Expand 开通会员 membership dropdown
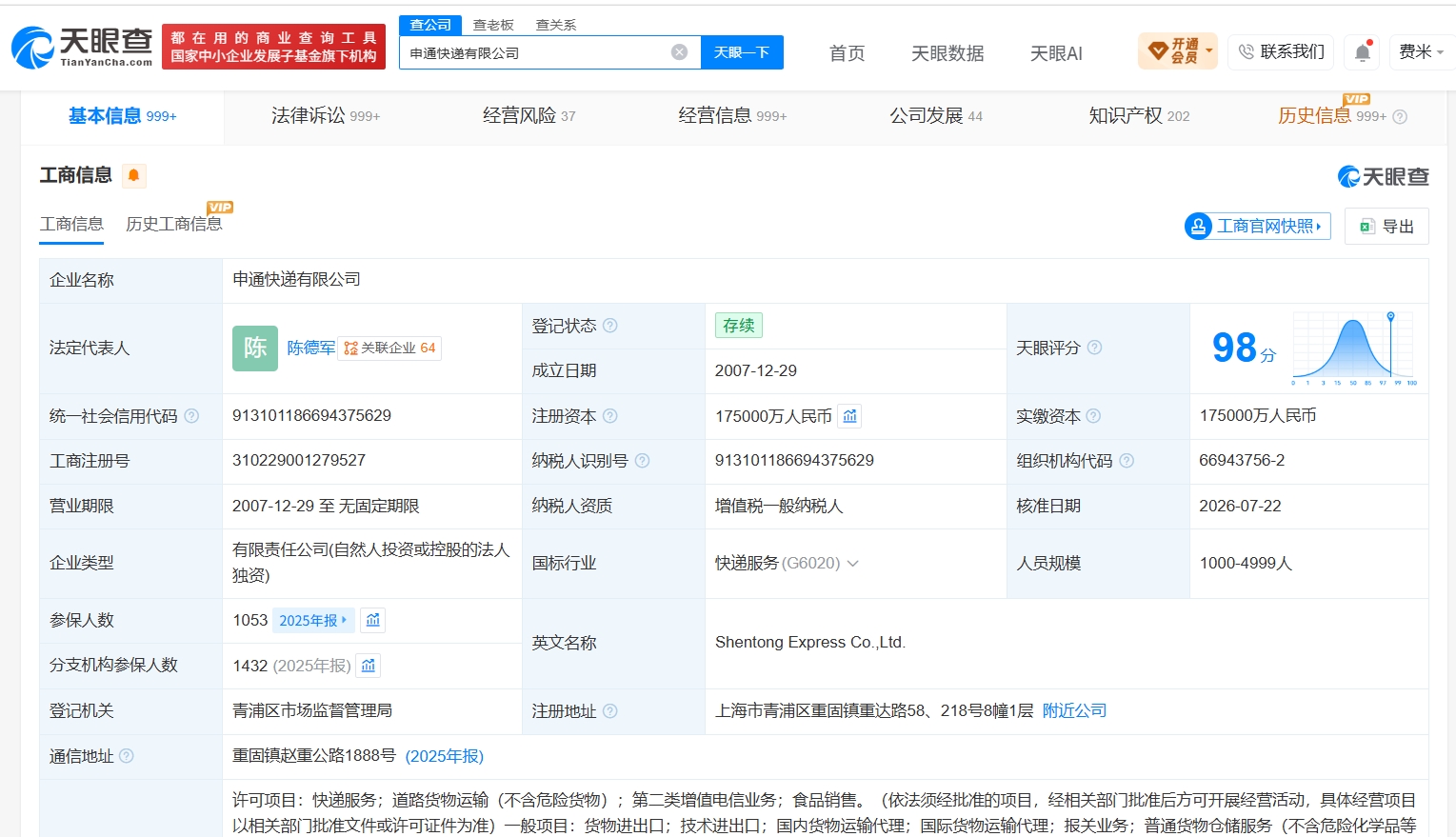 (x=1177, y=51)
